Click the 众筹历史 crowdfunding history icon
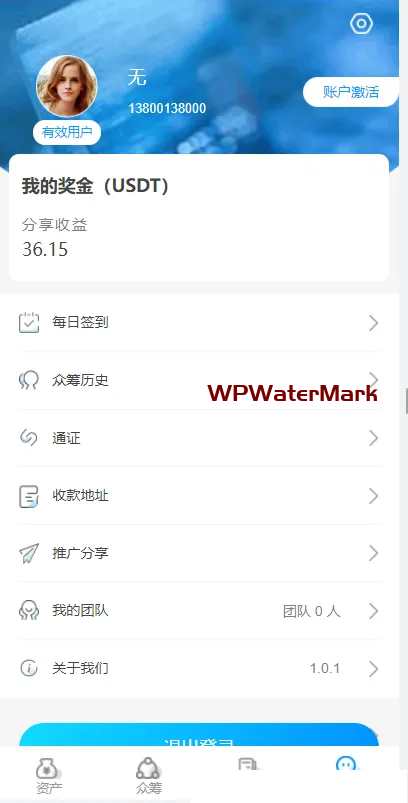 pyautogui.click(x=29, y=381)
